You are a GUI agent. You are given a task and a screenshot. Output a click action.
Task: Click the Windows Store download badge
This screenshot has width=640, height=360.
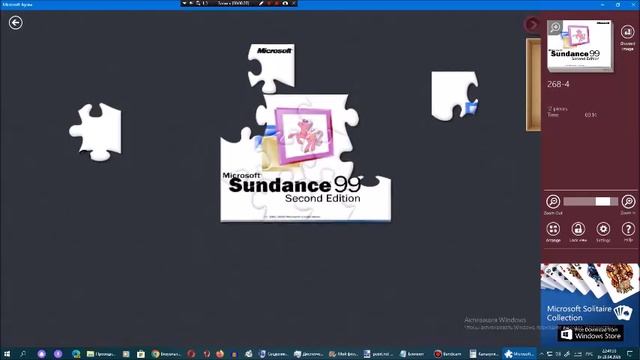[x=590, y=334]
